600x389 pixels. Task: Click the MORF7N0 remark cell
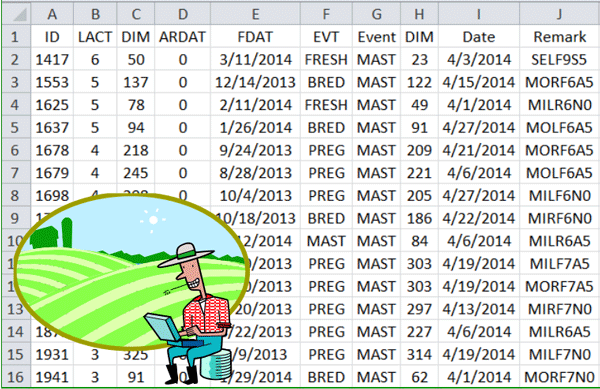click(x=559, y=377)
